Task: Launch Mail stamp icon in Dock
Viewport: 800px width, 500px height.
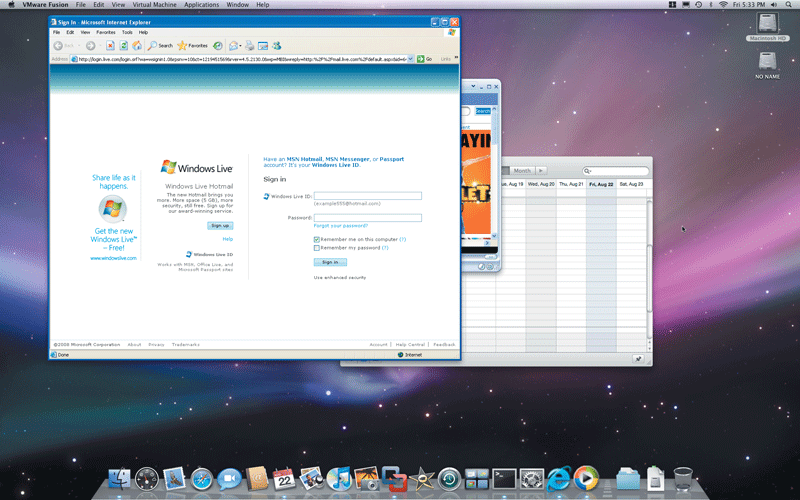Action: coord(174,479)
